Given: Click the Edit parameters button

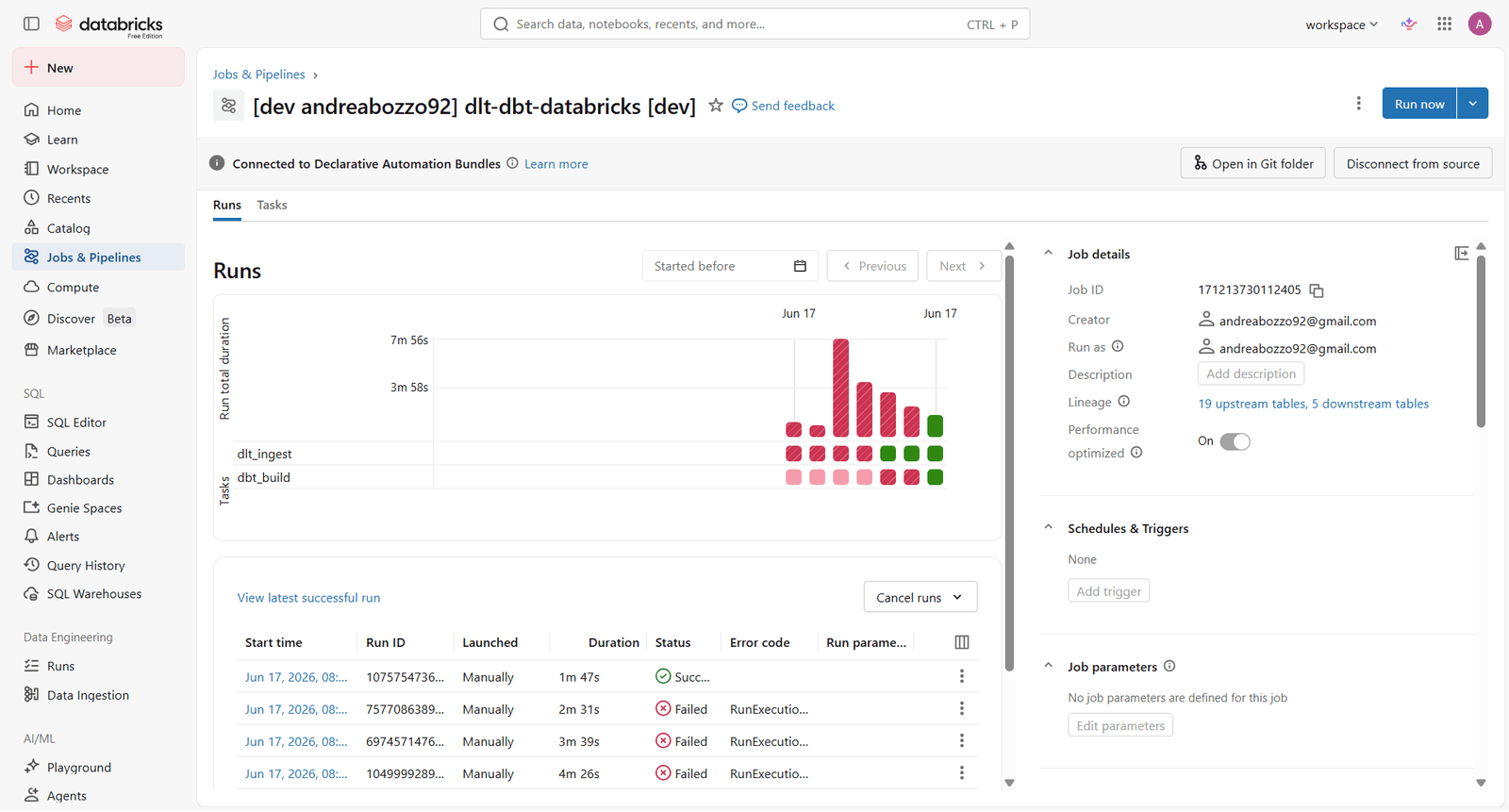Looking at the screenshot, I should (x=1120, y=725).
